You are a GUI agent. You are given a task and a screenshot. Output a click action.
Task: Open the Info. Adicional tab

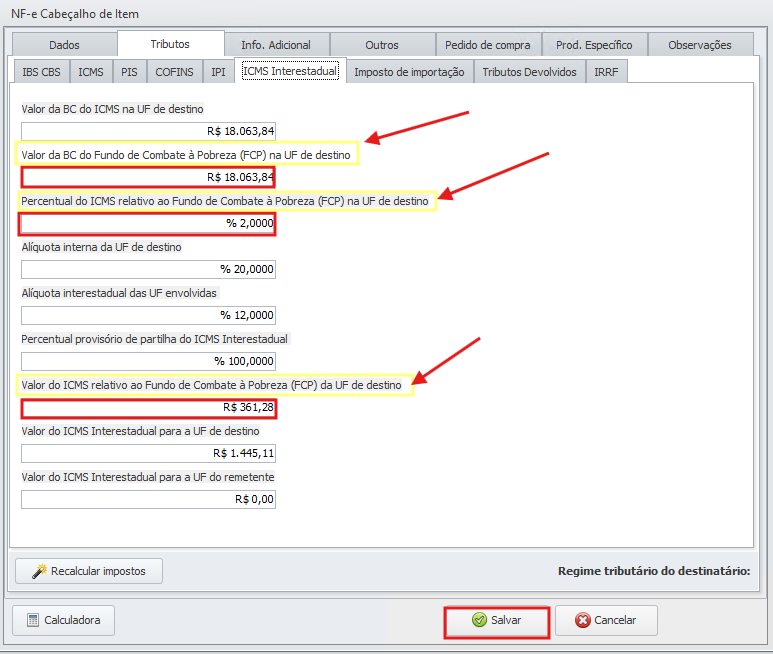pos(275,45)
